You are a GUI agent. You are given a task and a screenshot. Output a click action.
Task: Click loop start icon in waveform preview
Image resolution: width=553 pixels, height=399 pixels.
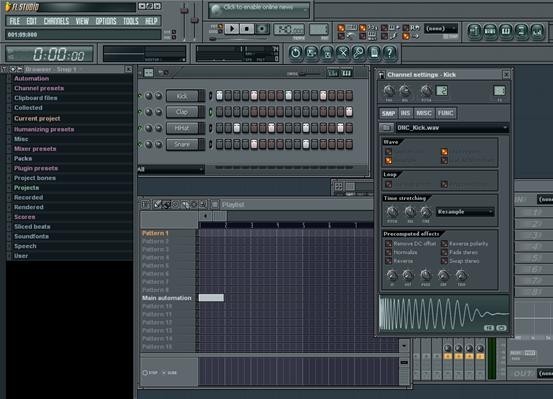pyautogui.click(x=489, y=328)
